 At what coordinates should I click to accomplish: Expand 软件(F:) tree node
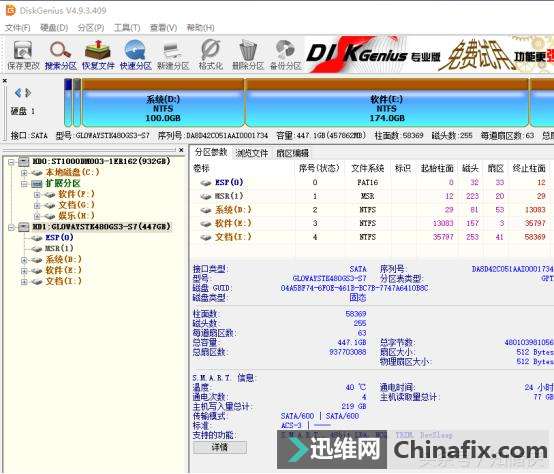37,195
